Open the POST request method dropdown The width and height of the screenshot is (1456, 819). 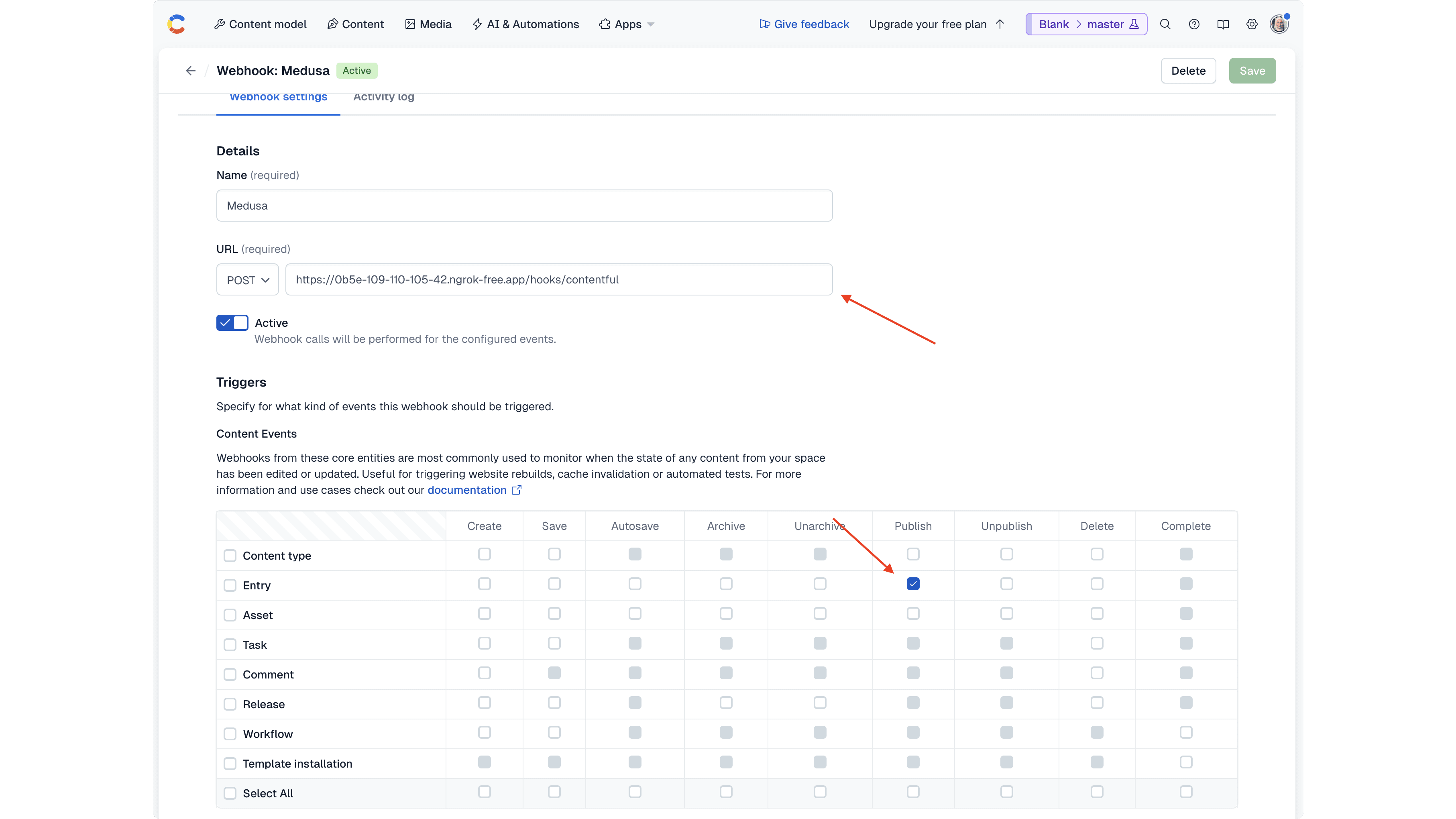(247, 279)
